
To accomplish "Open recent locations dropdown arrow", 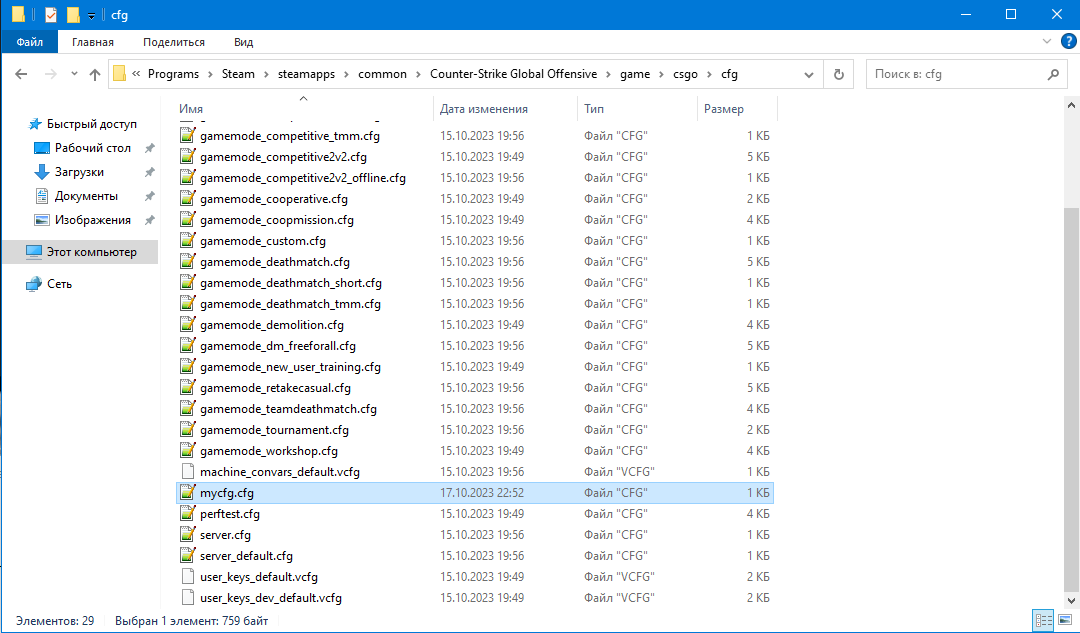I will tap(74, 74).
